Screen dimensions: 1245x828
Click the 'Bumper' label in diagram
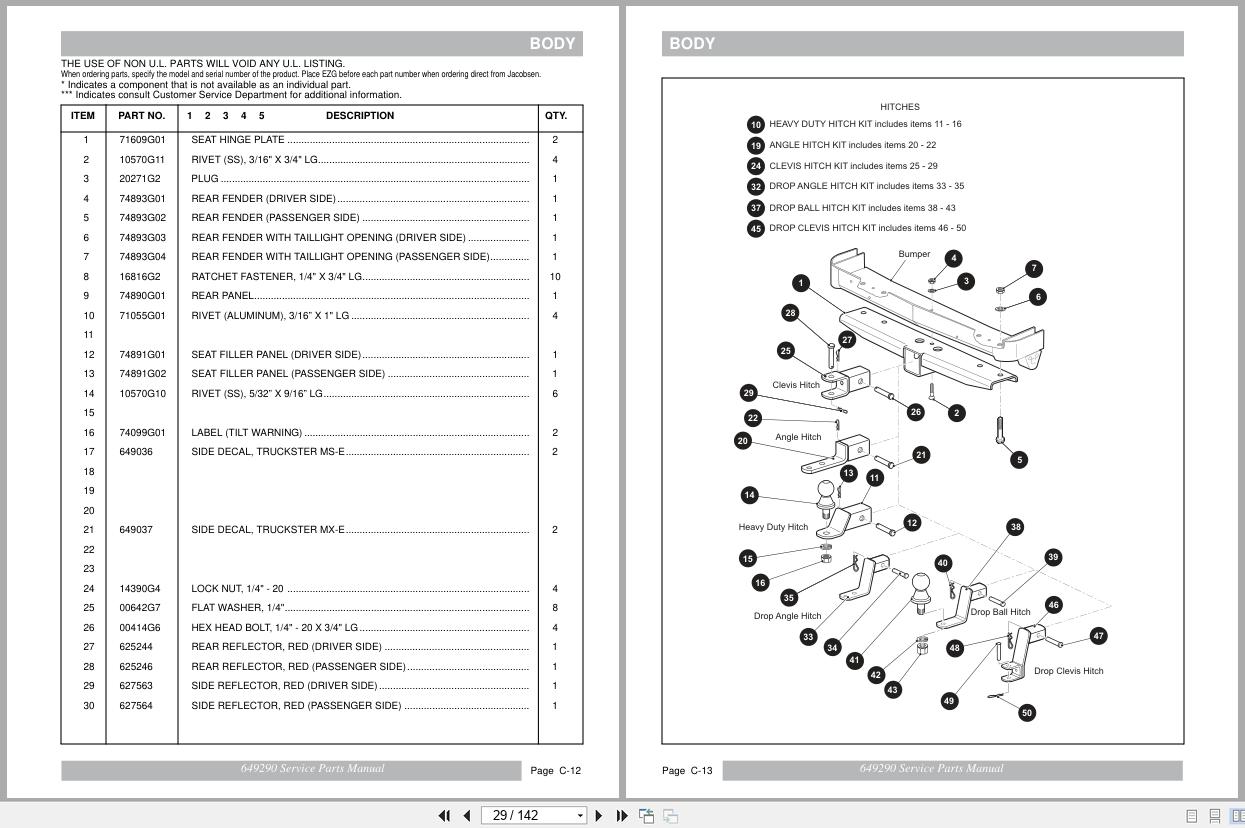click(914, 254)
